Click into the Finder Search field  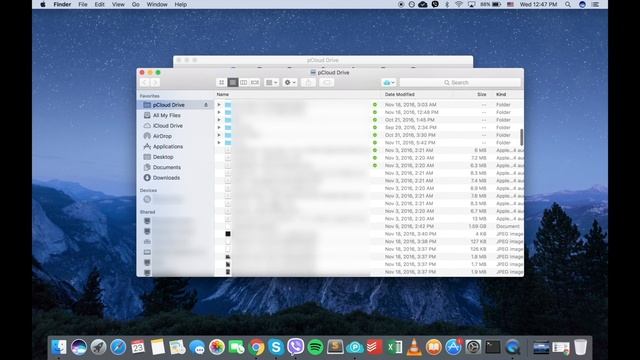(460, 82)
